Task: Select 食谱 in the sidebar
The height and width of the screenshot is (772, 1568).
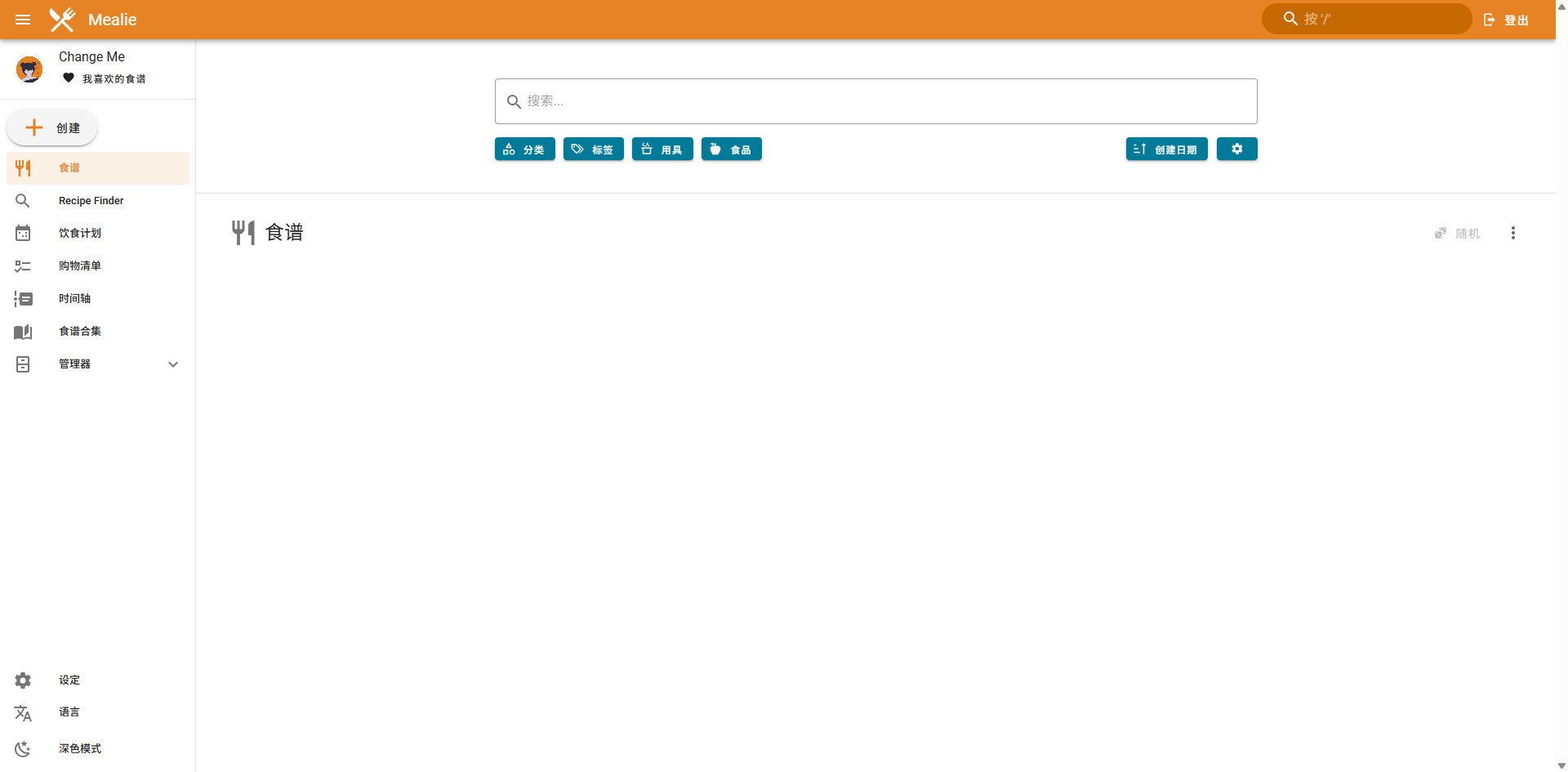Action: pos(98,167)
